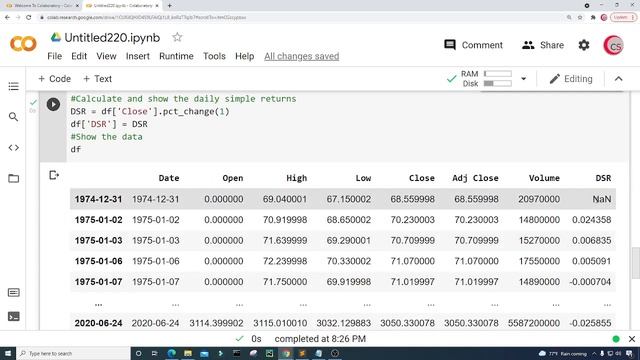This screenshot has width=640, height=360.
Task: Open Chrome from the taskbar
Action: pyautogui.click(x=286, y=353)
